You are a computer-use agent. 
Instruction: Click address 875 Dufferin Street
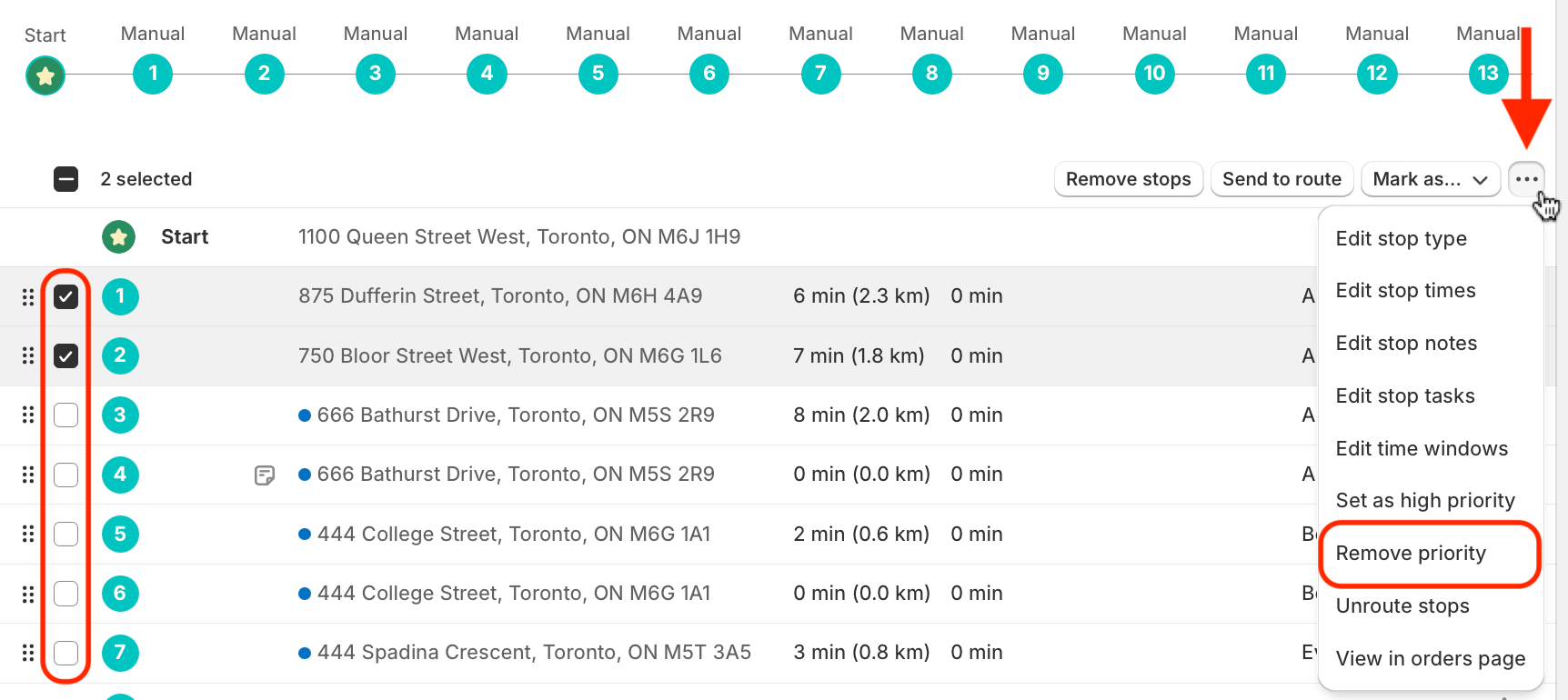tap(500, 296)
